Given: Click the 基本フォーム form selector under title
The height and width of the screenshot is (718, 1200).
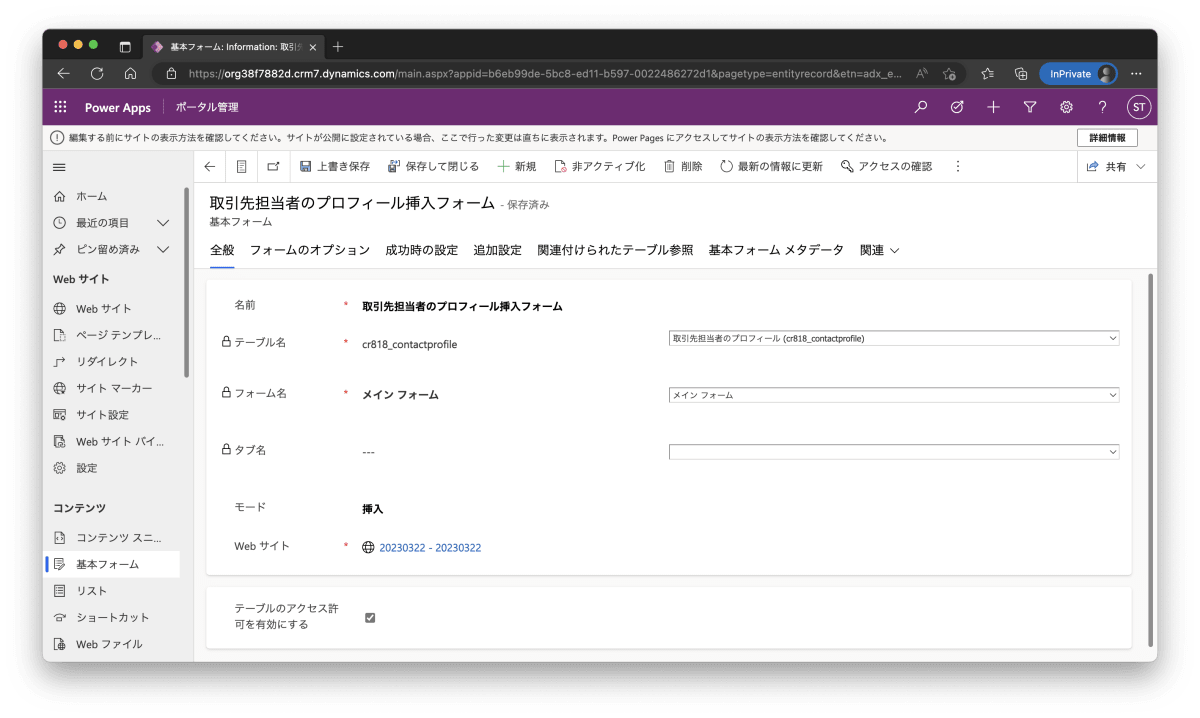Looking at the screenshot, I should [241, 222].
